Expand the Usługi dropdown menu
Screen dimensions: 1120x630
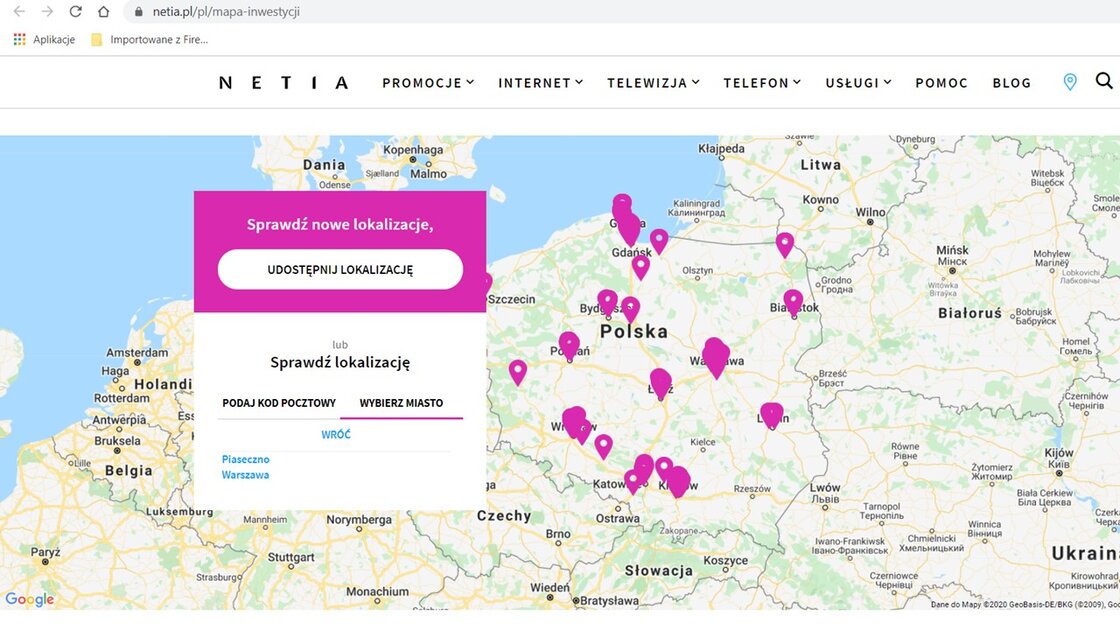[x=857, y=83]
